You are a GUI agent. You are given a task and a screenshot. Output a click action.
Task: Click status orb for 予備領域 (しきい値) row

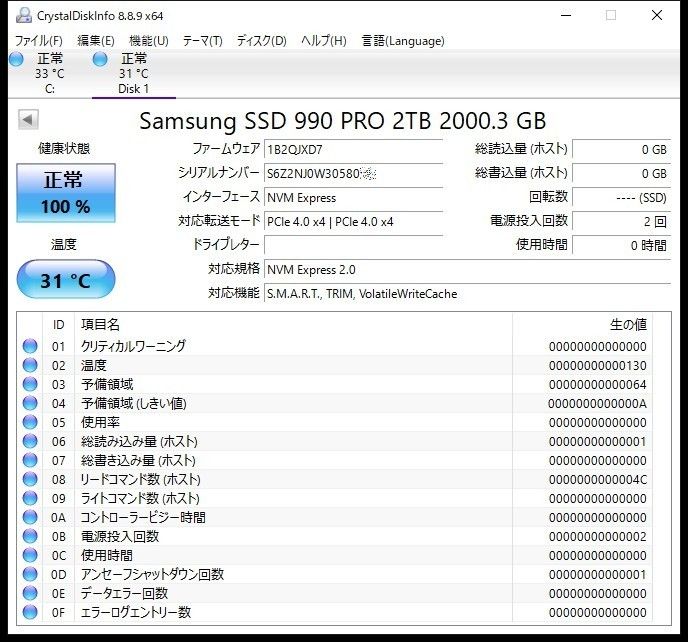click(30, 403)
